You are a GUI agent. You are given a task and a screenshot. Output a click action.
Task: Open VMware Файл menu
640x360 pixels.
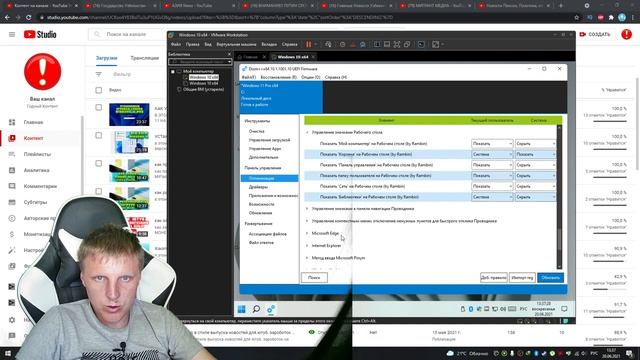click(176, 44)
